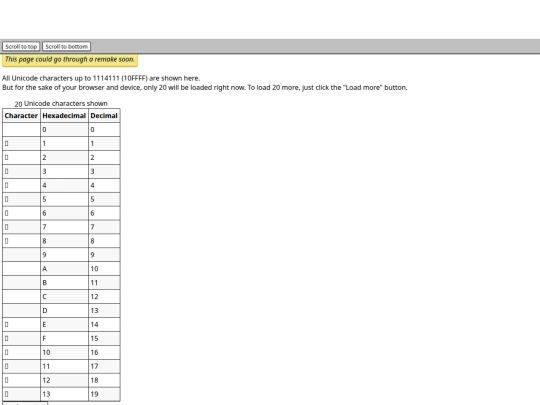Select the Decimal cell in the hex C row

coord(104,297)
